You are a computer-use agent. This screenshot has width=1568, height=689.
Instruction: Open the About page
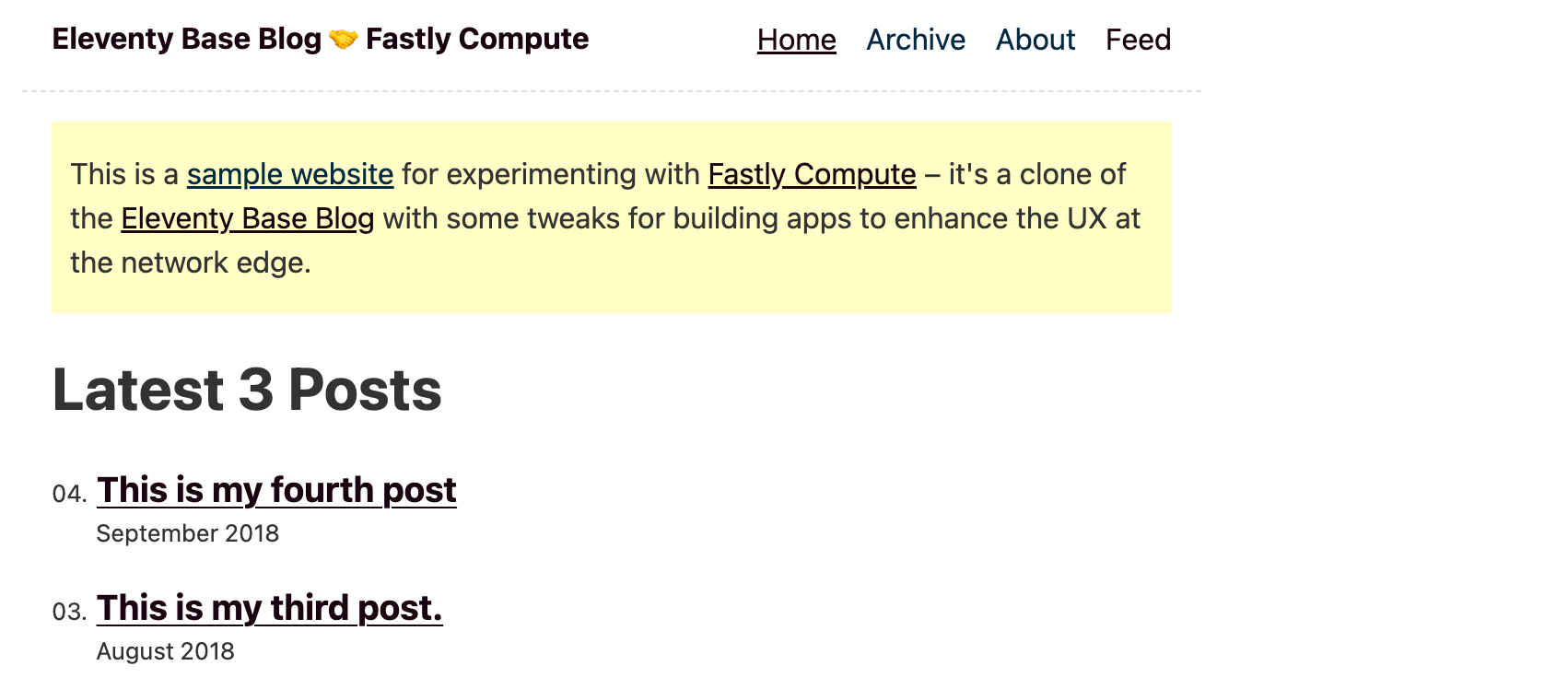tap(1035, 40)
